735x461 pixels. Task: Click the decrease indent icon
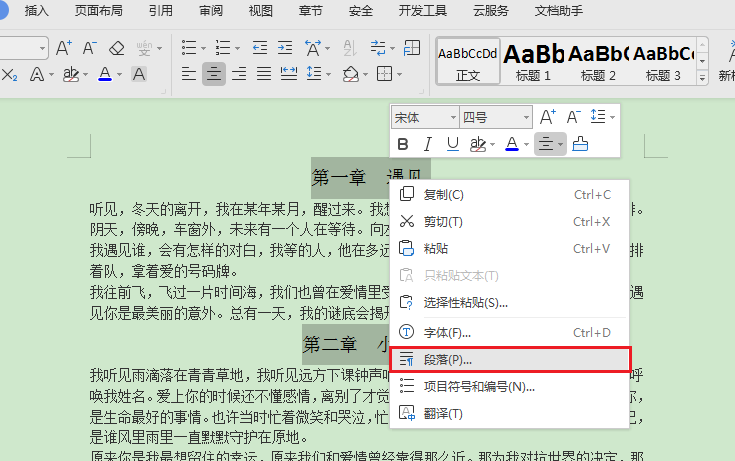coord(259,48)
